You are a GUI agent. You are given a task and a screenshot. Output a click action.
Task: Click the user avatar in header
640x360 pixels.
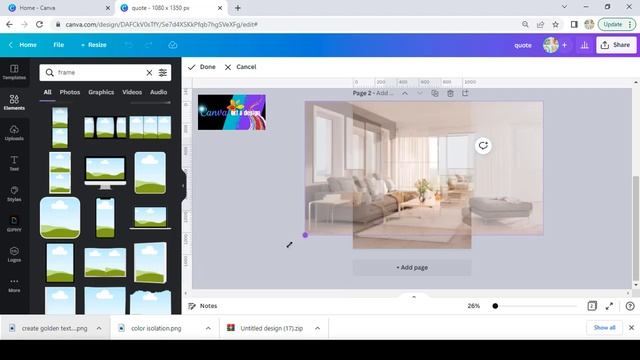click(551, 45)
